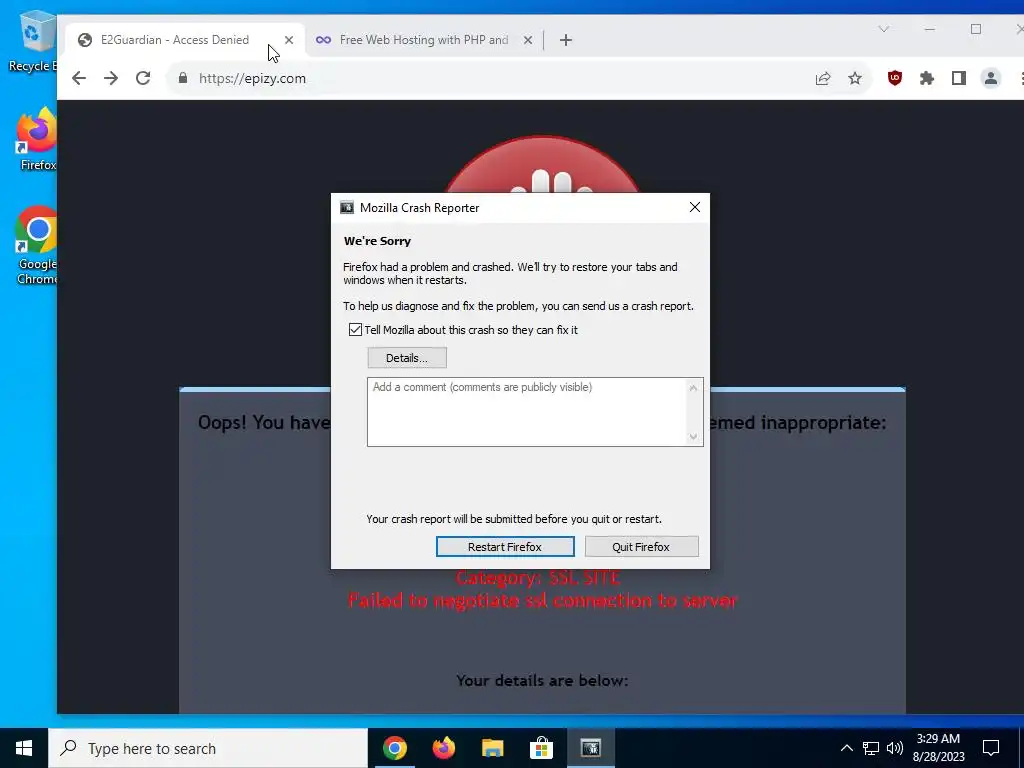Close the Free Web Hosting tab
Screen dimensions: 1024x768
point(528,40)
